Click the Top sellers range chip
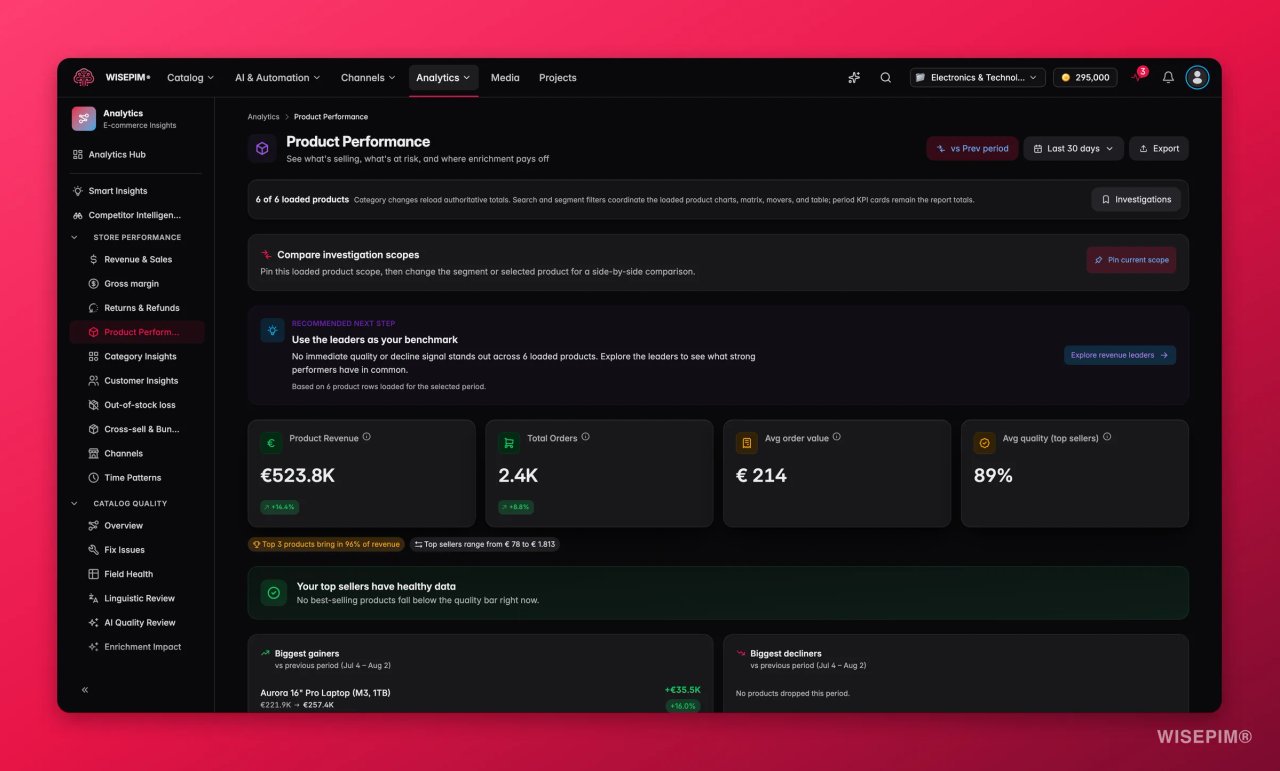The width and height of the screenshot is (1280, 771). (x=485, y=545)
